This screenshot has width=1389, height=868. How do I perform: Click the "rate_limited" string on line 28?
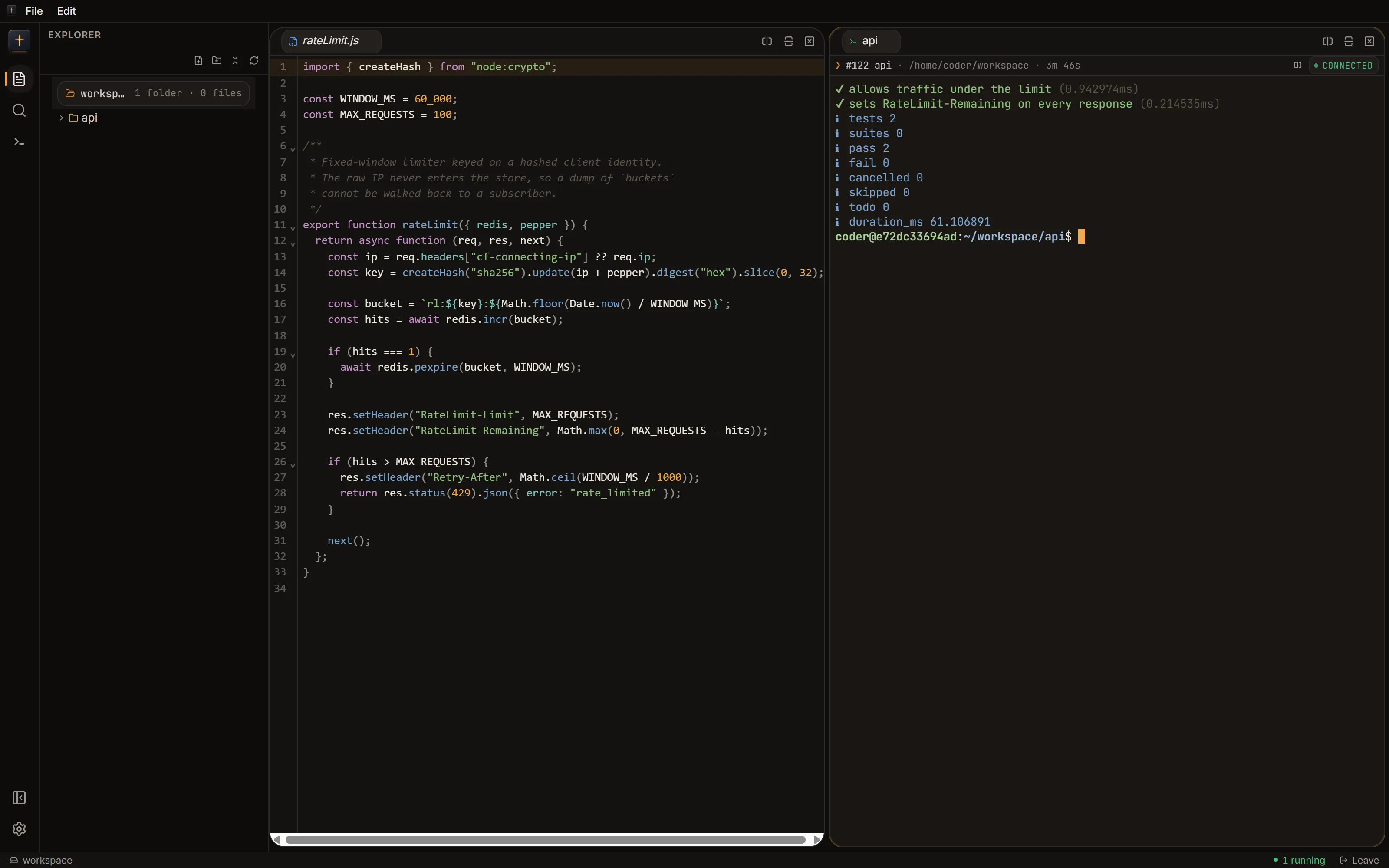(x=613, y=493)
